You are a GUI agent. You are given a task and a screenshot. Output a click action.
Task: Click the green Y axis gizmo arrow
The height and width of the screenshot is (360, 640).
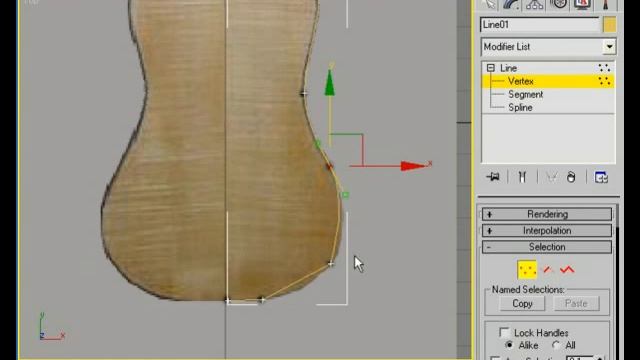[x=329, y=82]
